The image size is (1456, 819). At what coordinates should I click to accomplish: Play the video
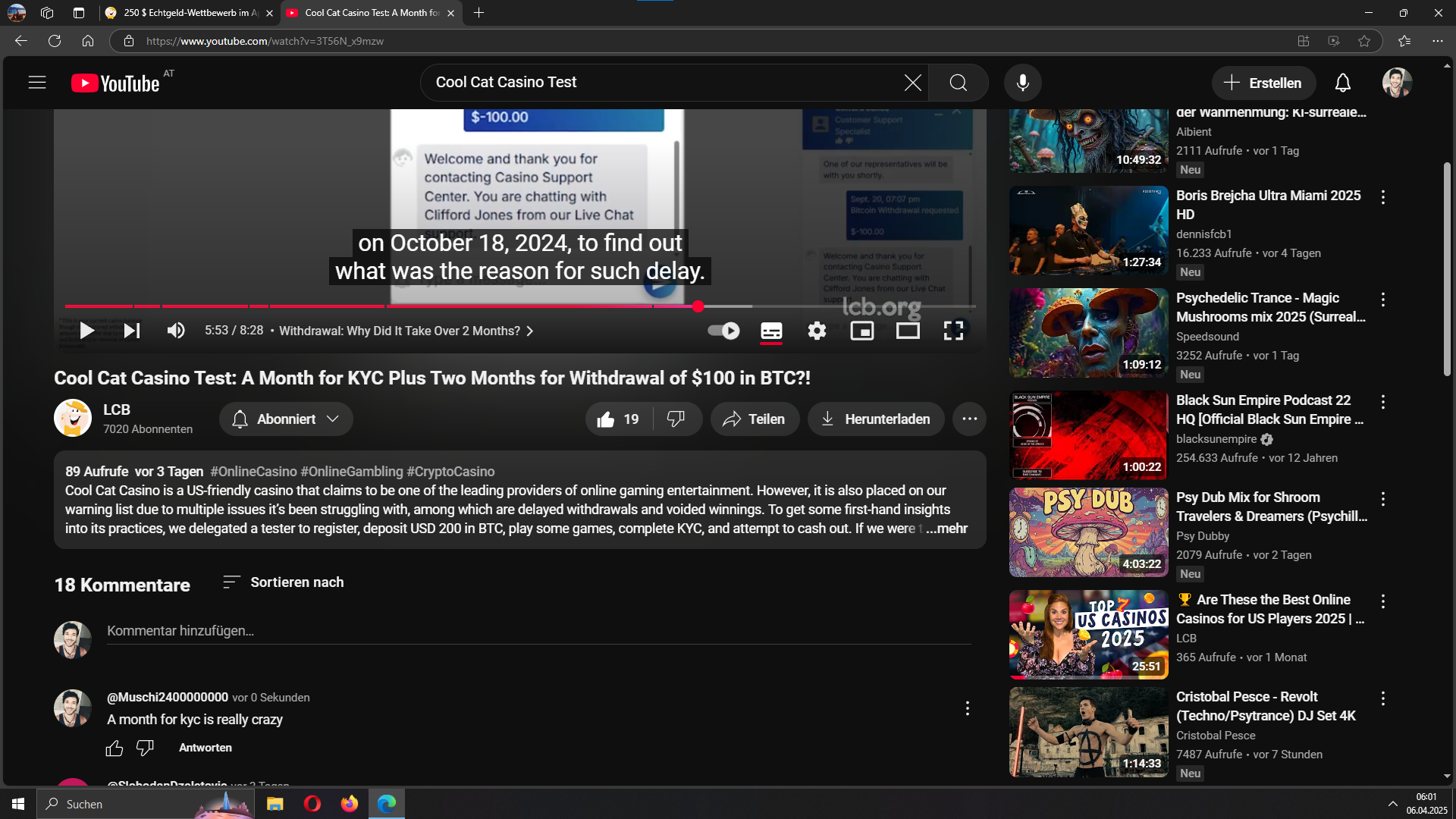tap(87, 331)
